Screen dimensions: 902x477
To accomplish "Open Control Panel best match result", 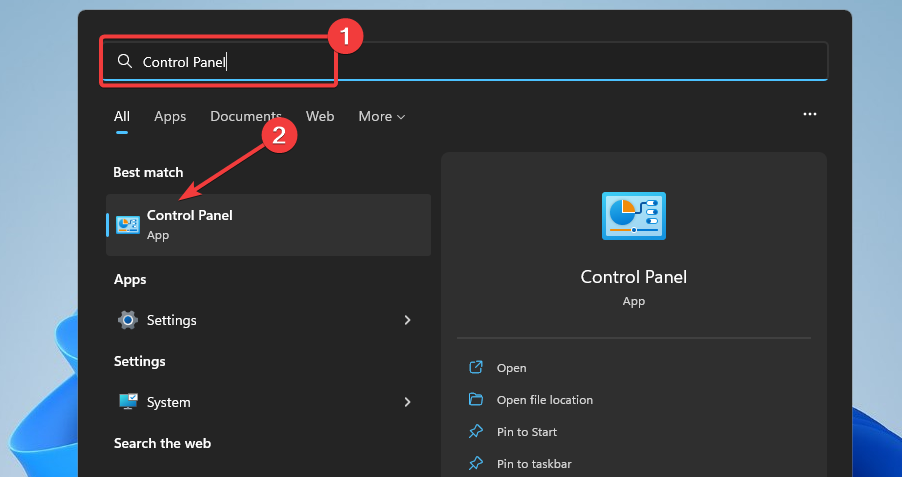I will (269, 224).
